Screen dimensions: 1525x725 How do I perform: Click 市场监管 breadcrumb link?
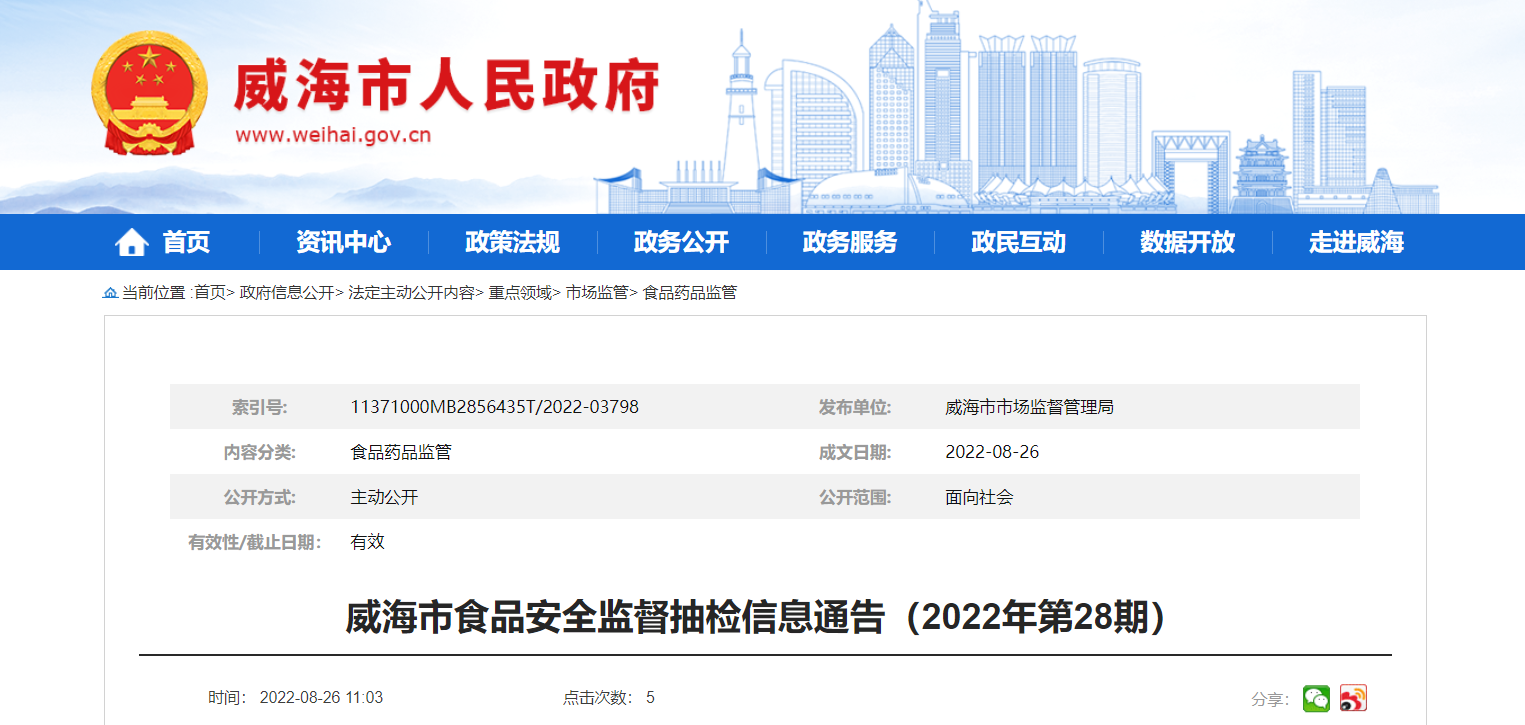[596, 293]
